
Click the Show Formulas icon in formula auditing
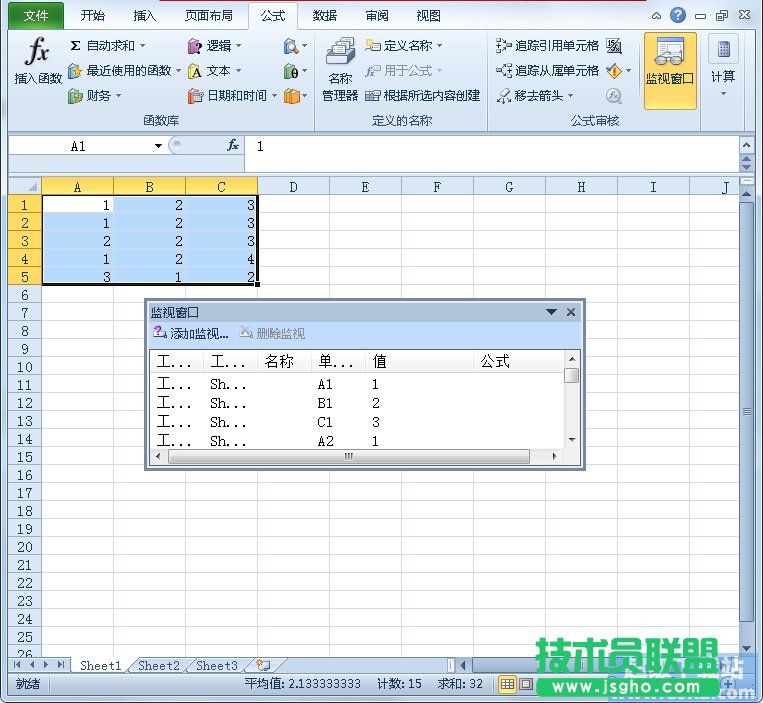tap(614, 46)
